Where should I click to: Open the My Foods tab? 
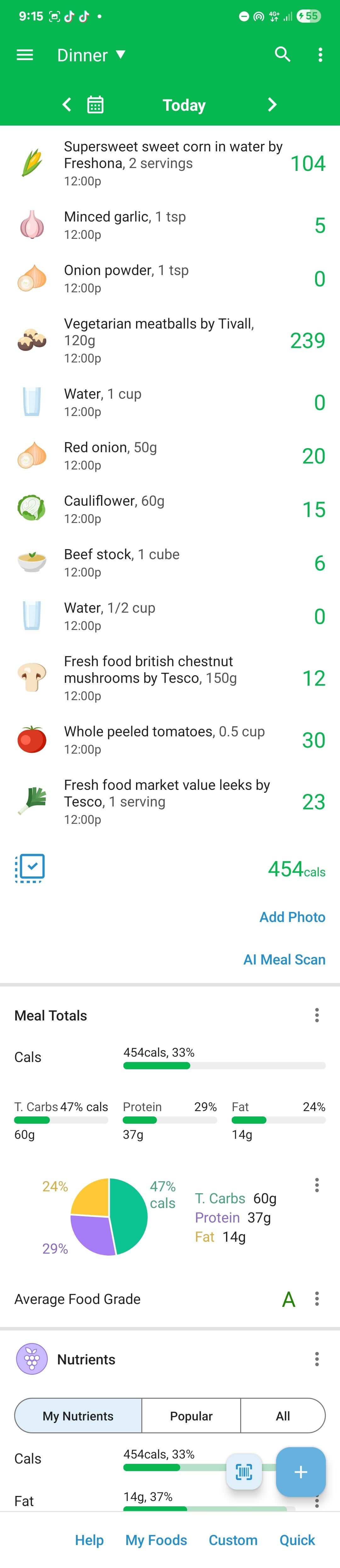[x=156, y=1540]
